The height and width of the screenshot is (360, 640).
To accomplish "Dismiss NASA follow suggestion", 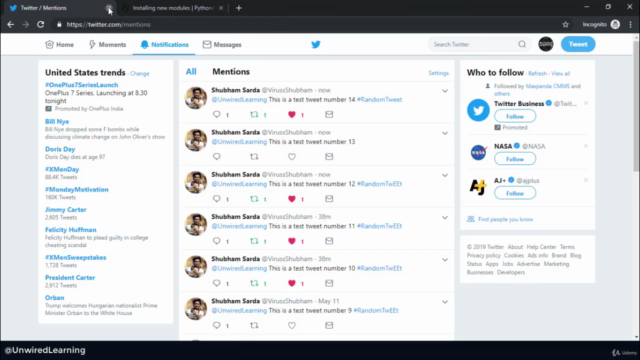I will click(586, 146).
